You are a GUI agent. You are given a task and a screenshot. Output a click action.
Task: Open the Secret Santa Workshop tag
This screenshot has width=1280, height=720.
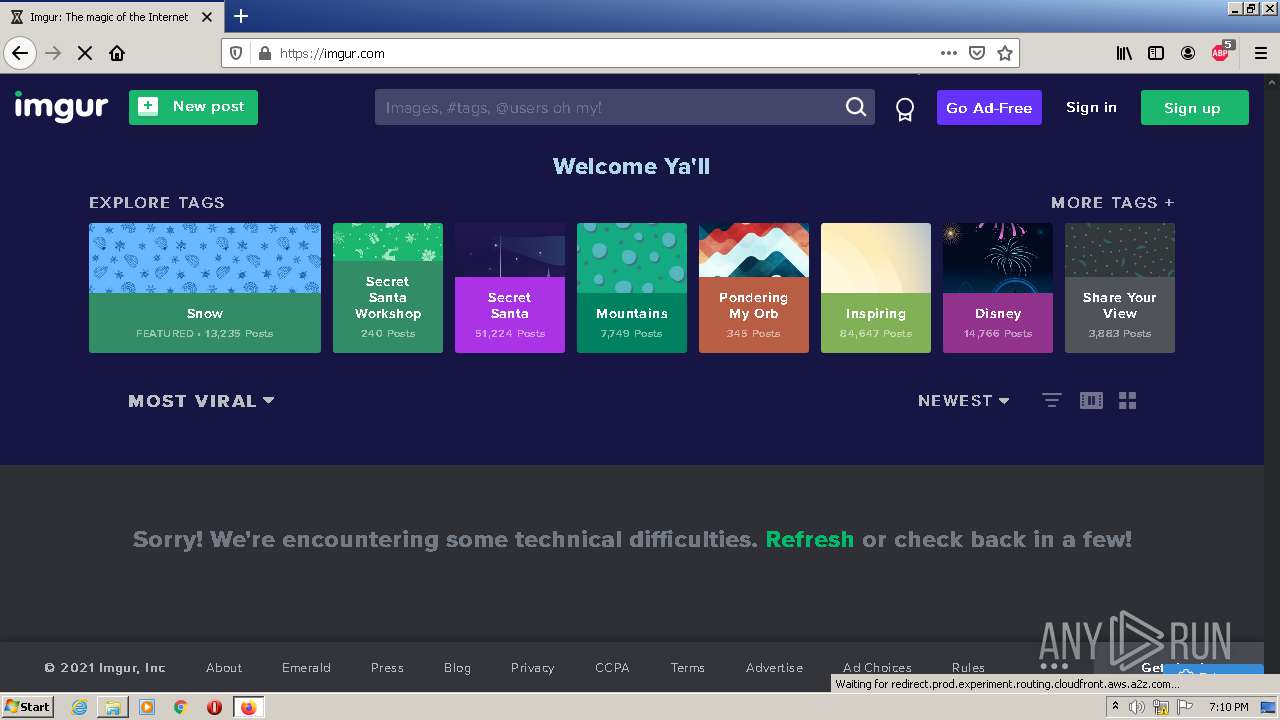tap(388, 288)
